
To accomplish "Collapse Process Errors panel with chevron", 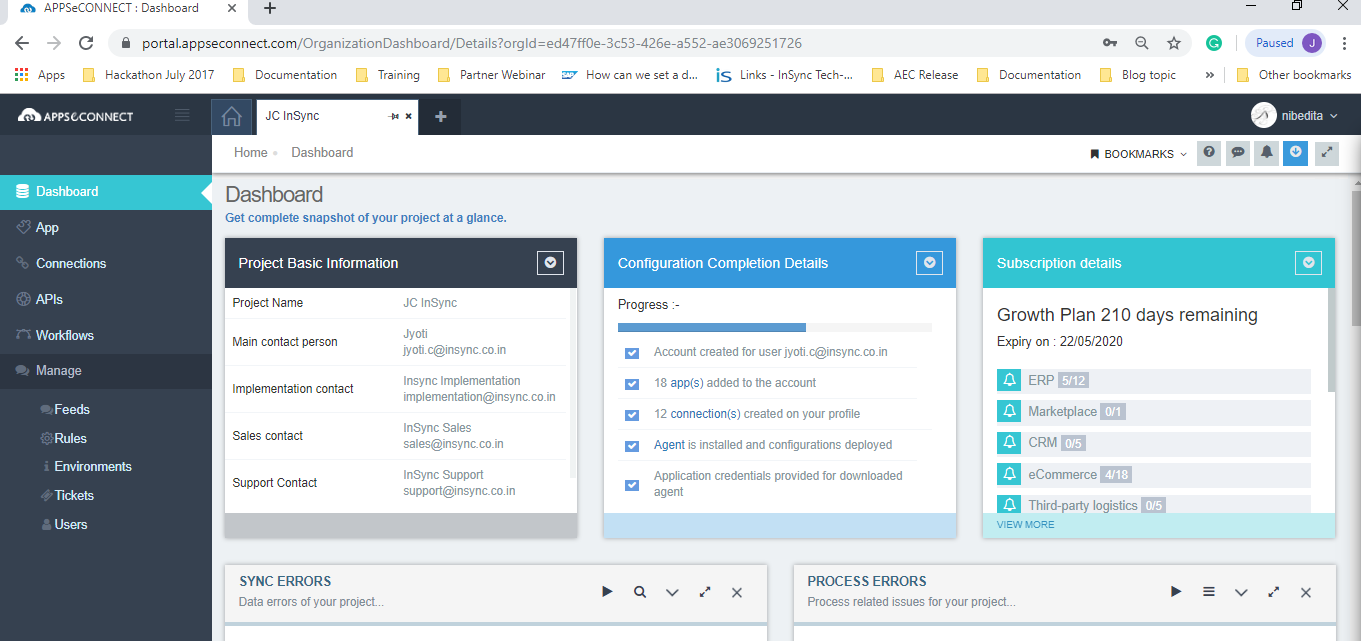I will [1241, 593].
